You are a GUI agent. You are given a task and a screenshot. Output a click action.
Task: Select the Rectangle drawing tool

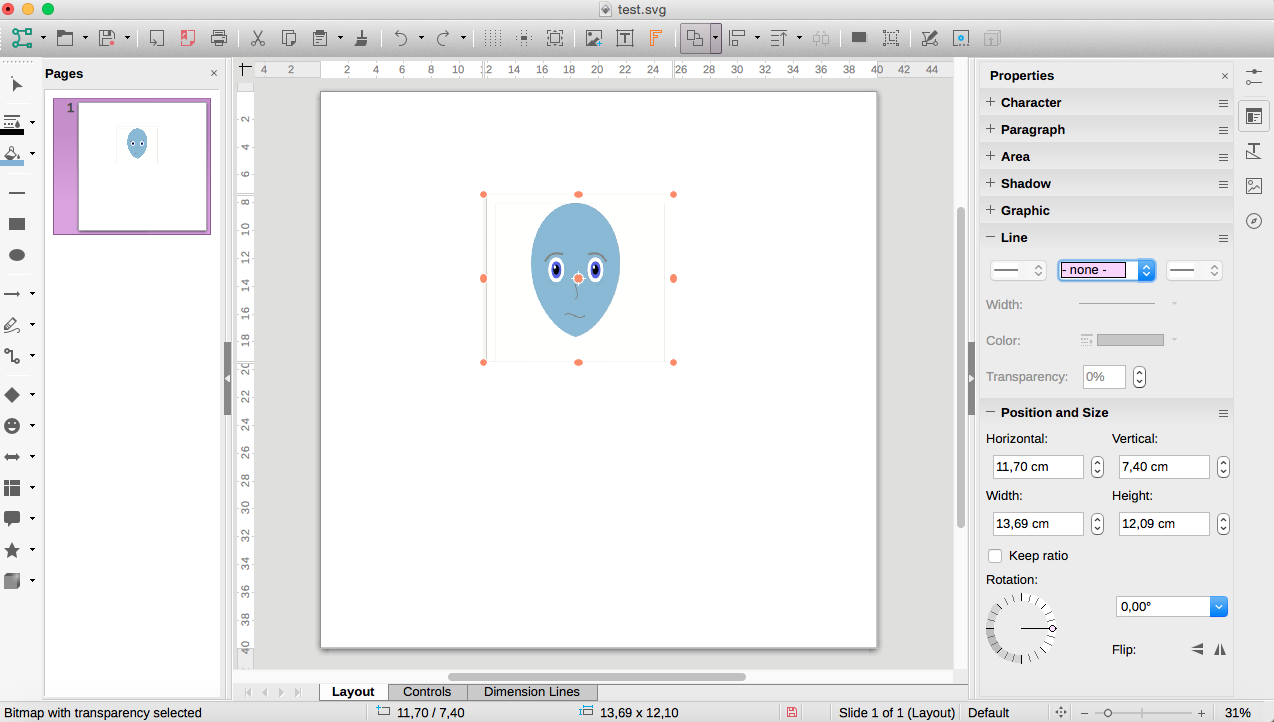pyautogui.click(x=17, y=224)
